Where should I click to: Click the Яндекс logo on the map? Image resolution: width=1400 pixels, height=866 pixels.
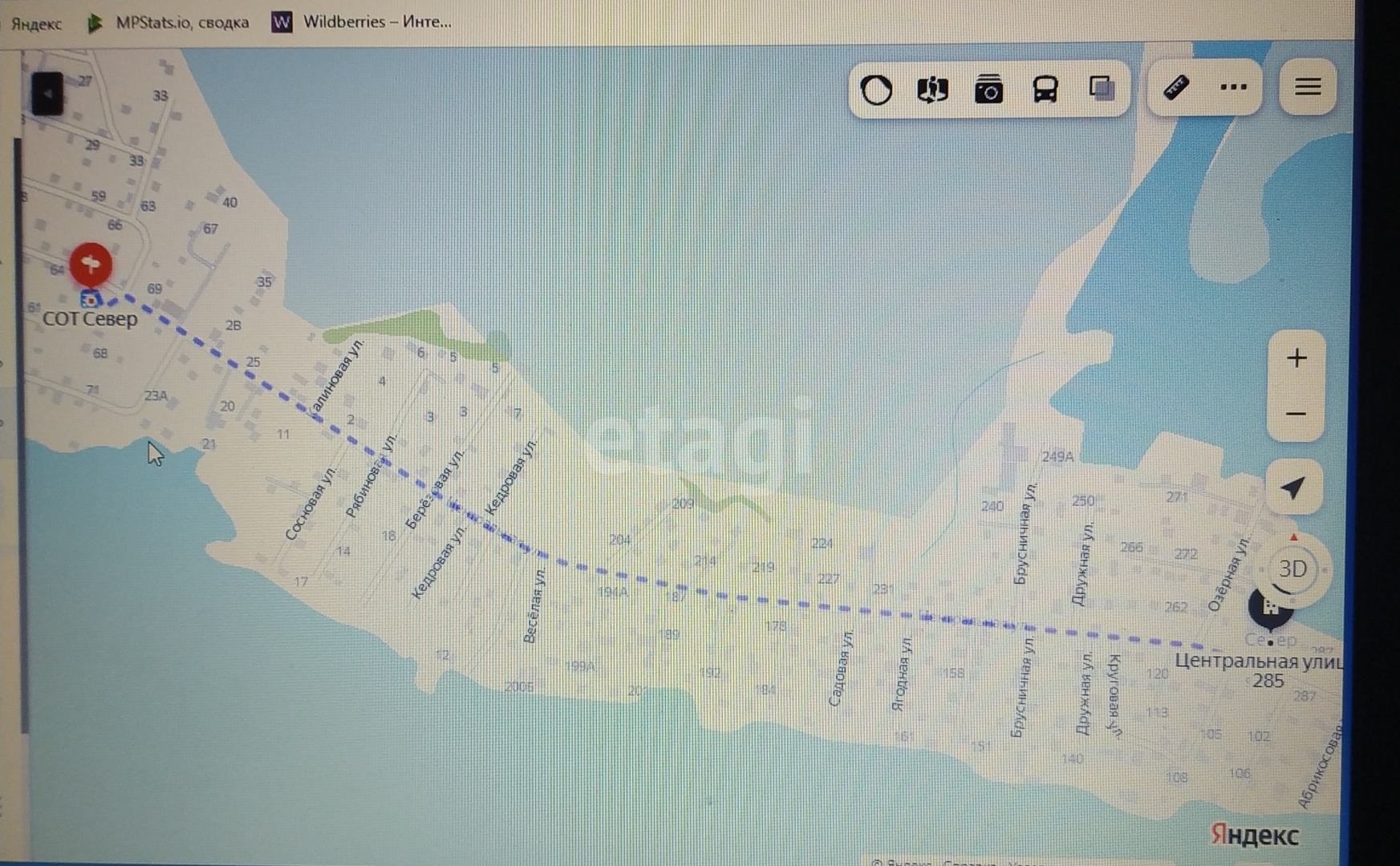1254,836
